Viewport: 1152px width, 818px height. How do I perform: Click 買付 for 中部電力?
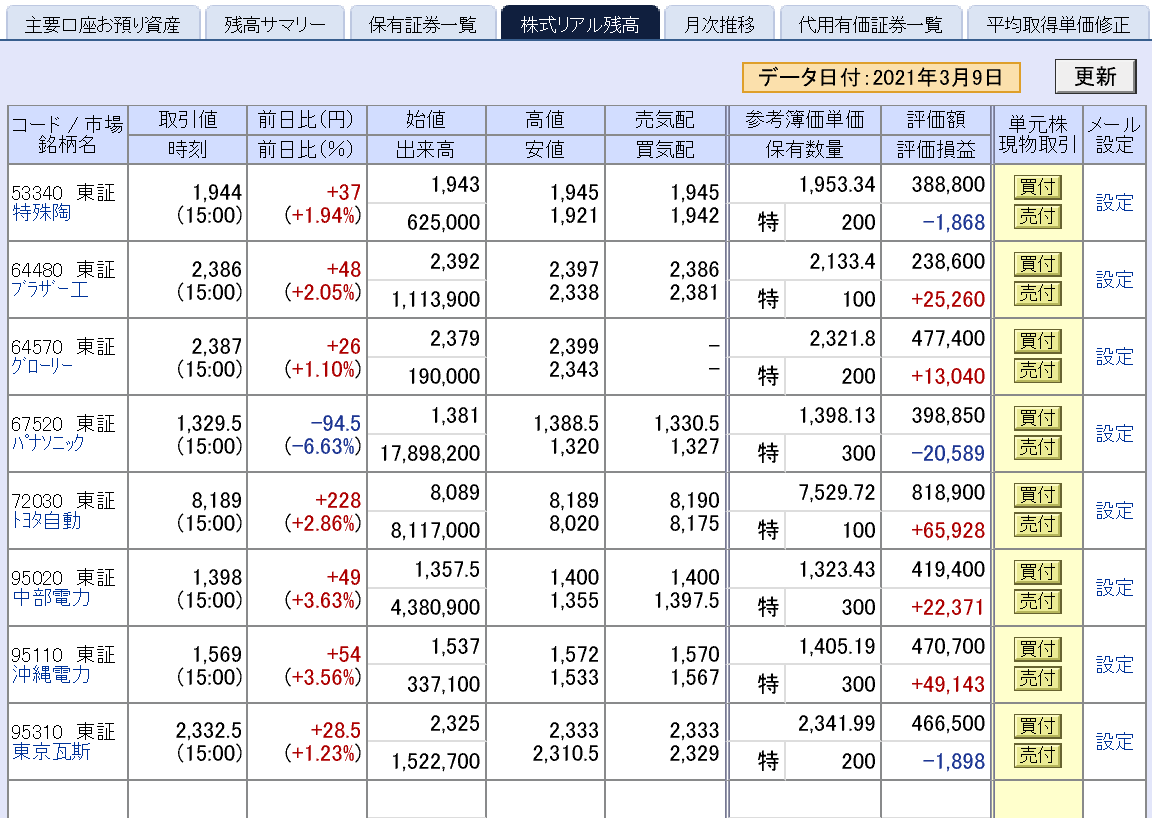pyautogui.click(x=1037, y=572)
